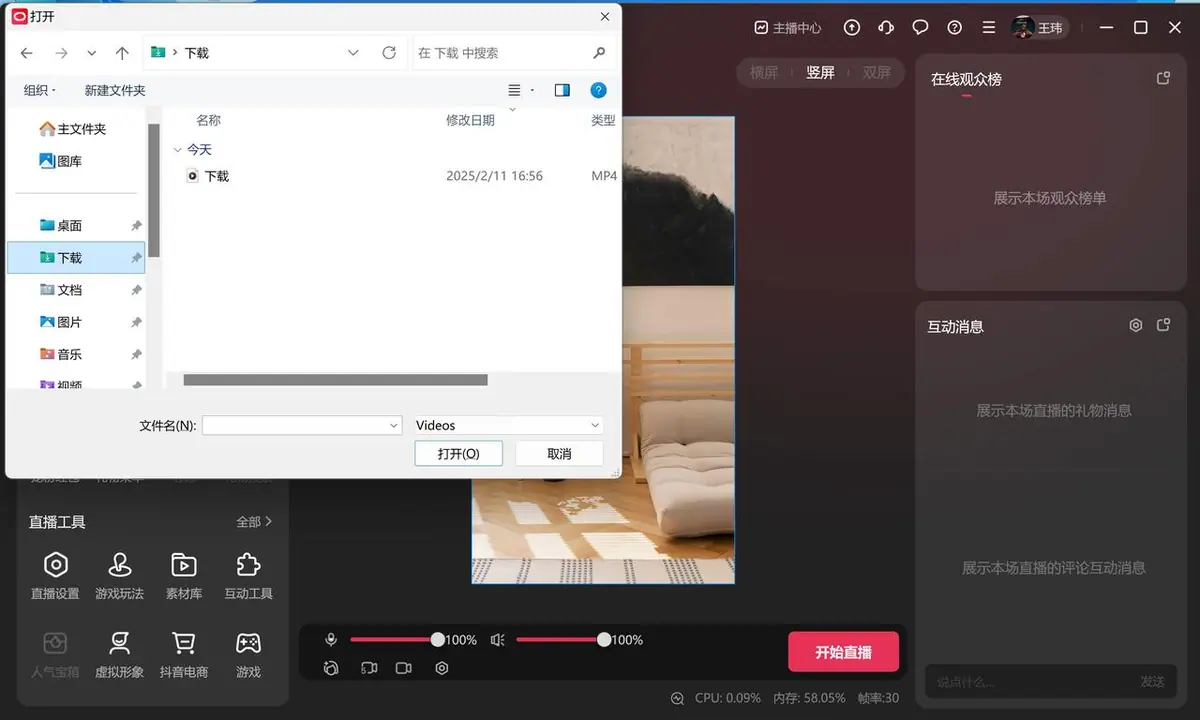Click screen cast icon in bottom bar
The image size is (1200, 720).
click(369, 668)
